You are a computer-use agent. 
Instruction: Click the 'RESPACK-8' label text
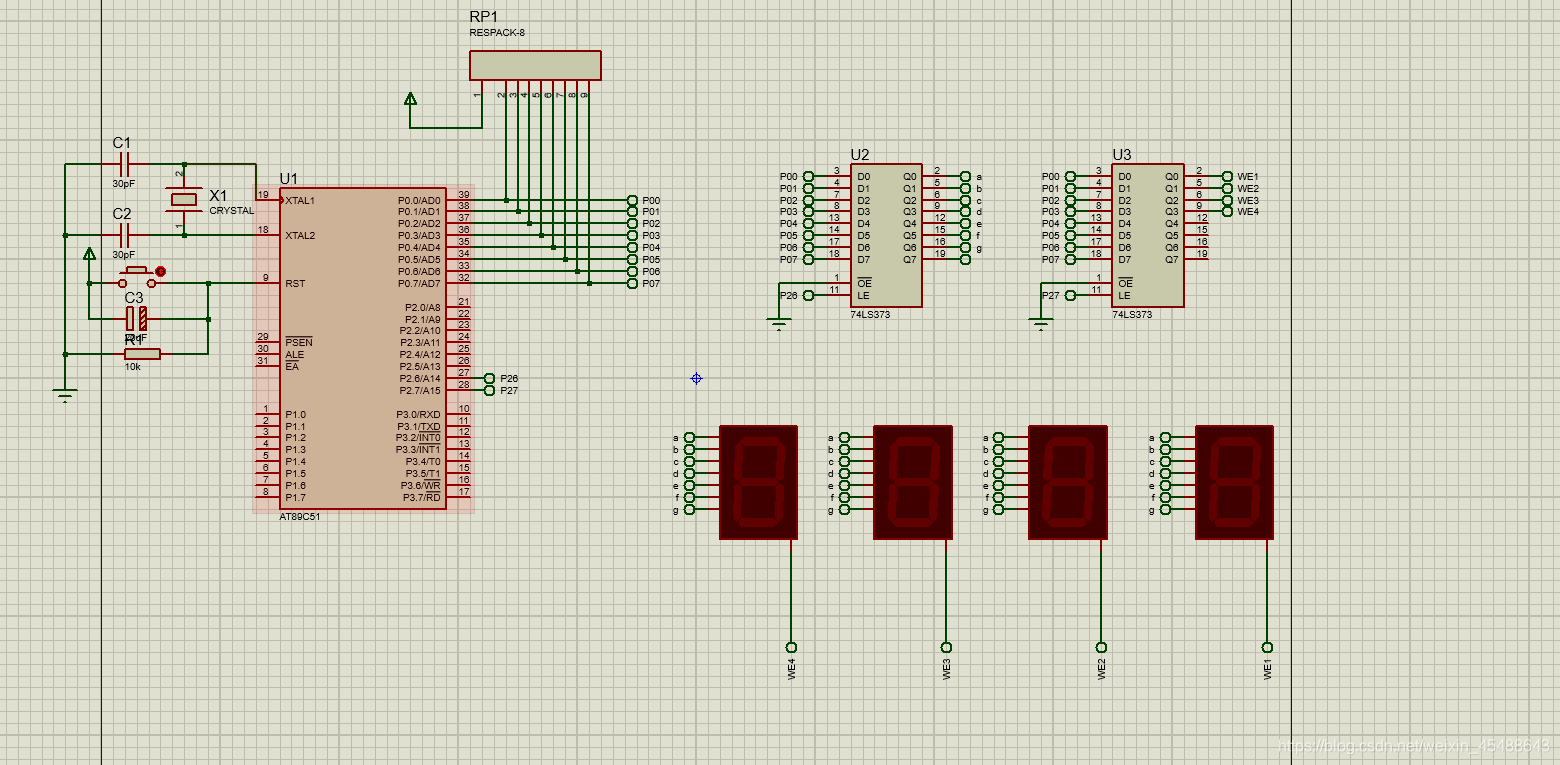[x=497, y=33]
